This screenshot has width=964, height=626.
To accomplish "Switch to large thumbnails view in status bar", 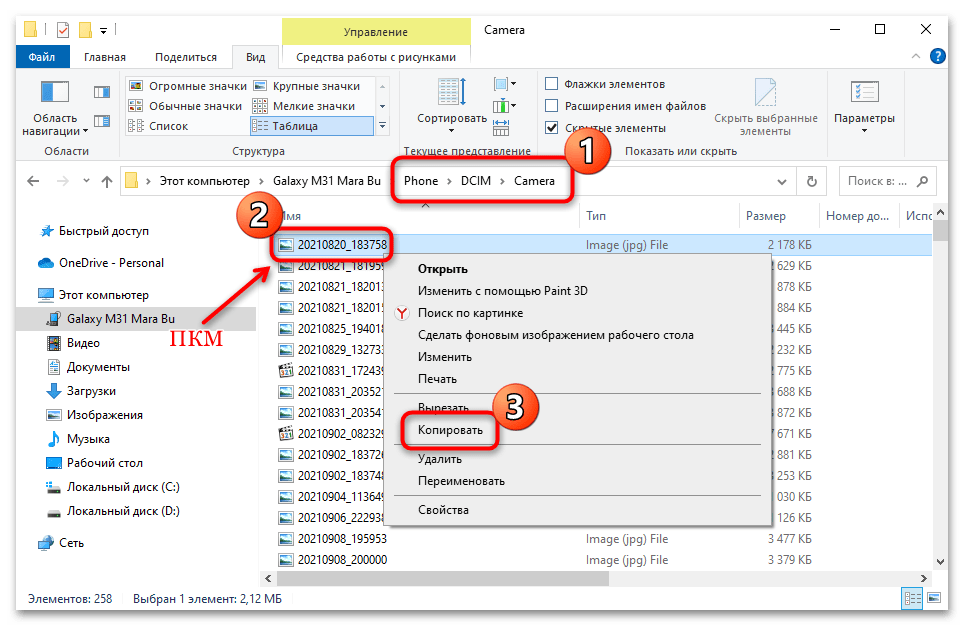I will pos(934,598).
